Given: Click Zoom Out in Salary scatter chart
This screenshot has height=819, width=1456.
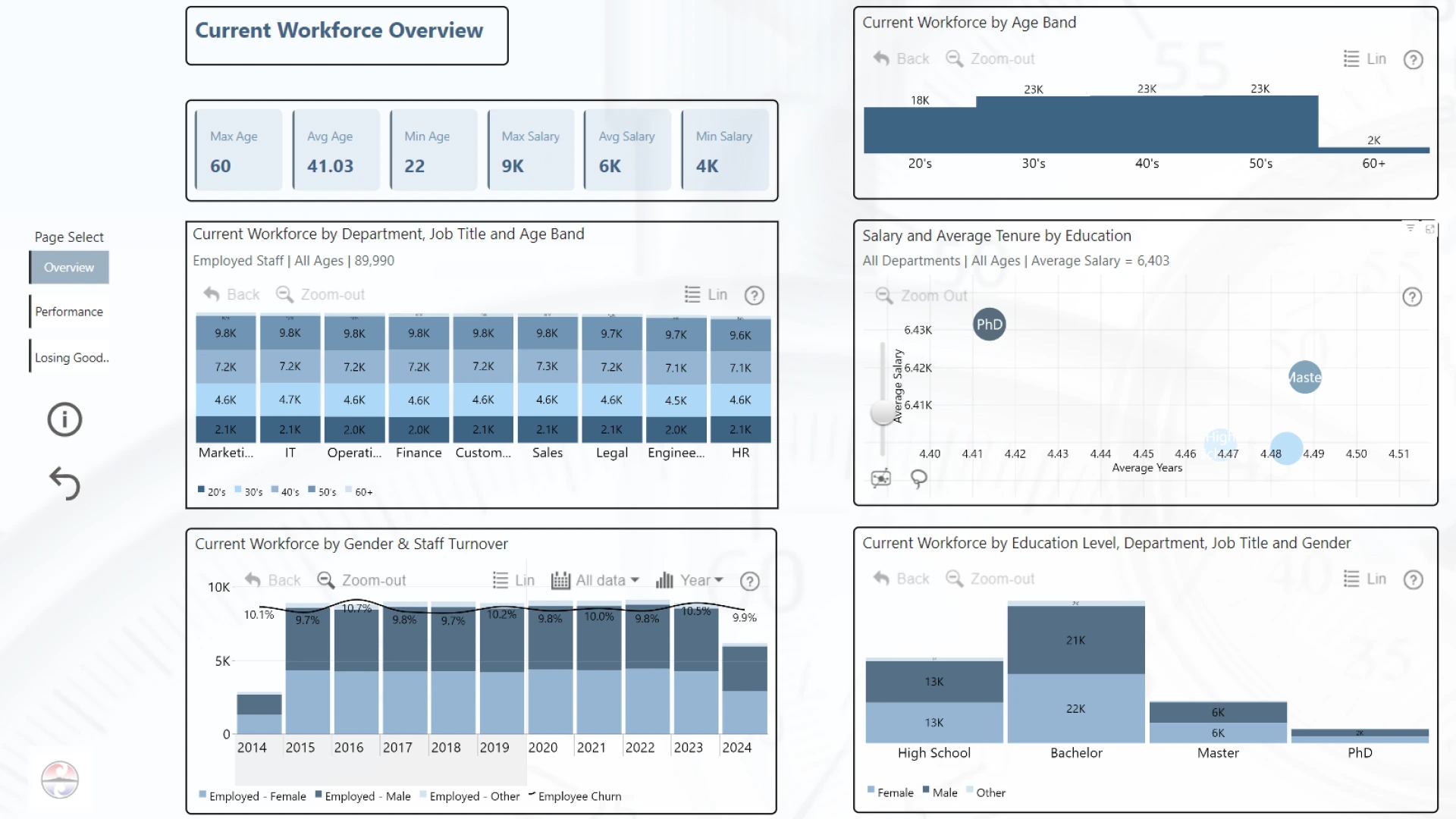Looking at the screenshot, I should pyautogui.click(x=921, y=296).
